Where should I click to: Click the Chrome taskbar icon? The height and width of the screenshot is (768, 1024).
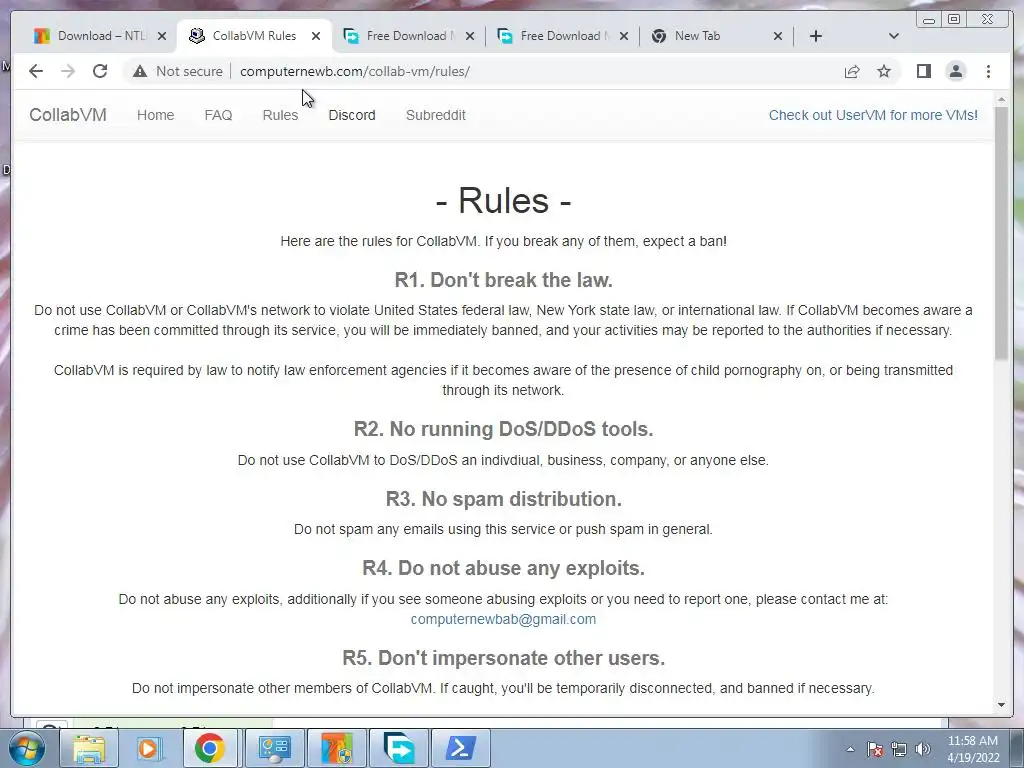point(210,748)
